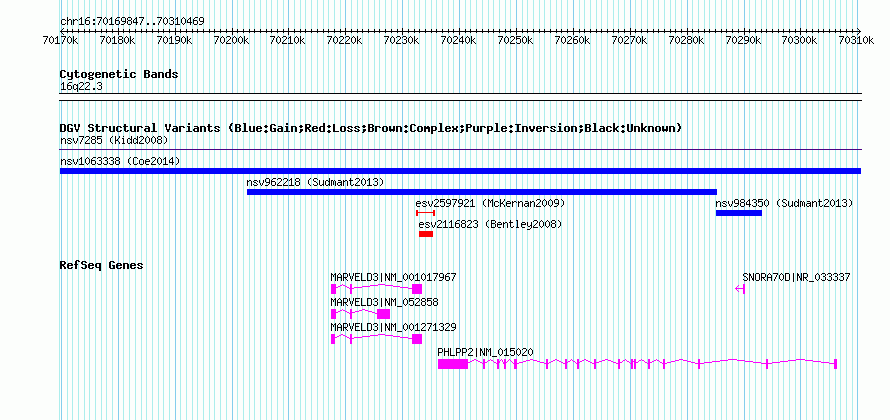Open the nsv984350 (Sudmant2013) label

784,203
